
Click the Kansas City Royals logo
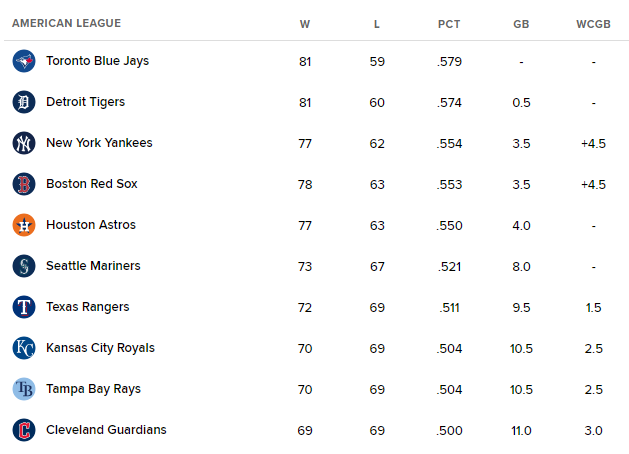(24, 348)
